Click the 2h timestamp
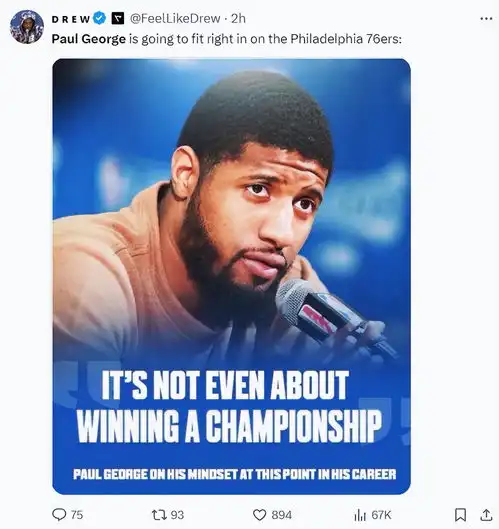Viewport: 499px width, 529px height. click(238, 19)
